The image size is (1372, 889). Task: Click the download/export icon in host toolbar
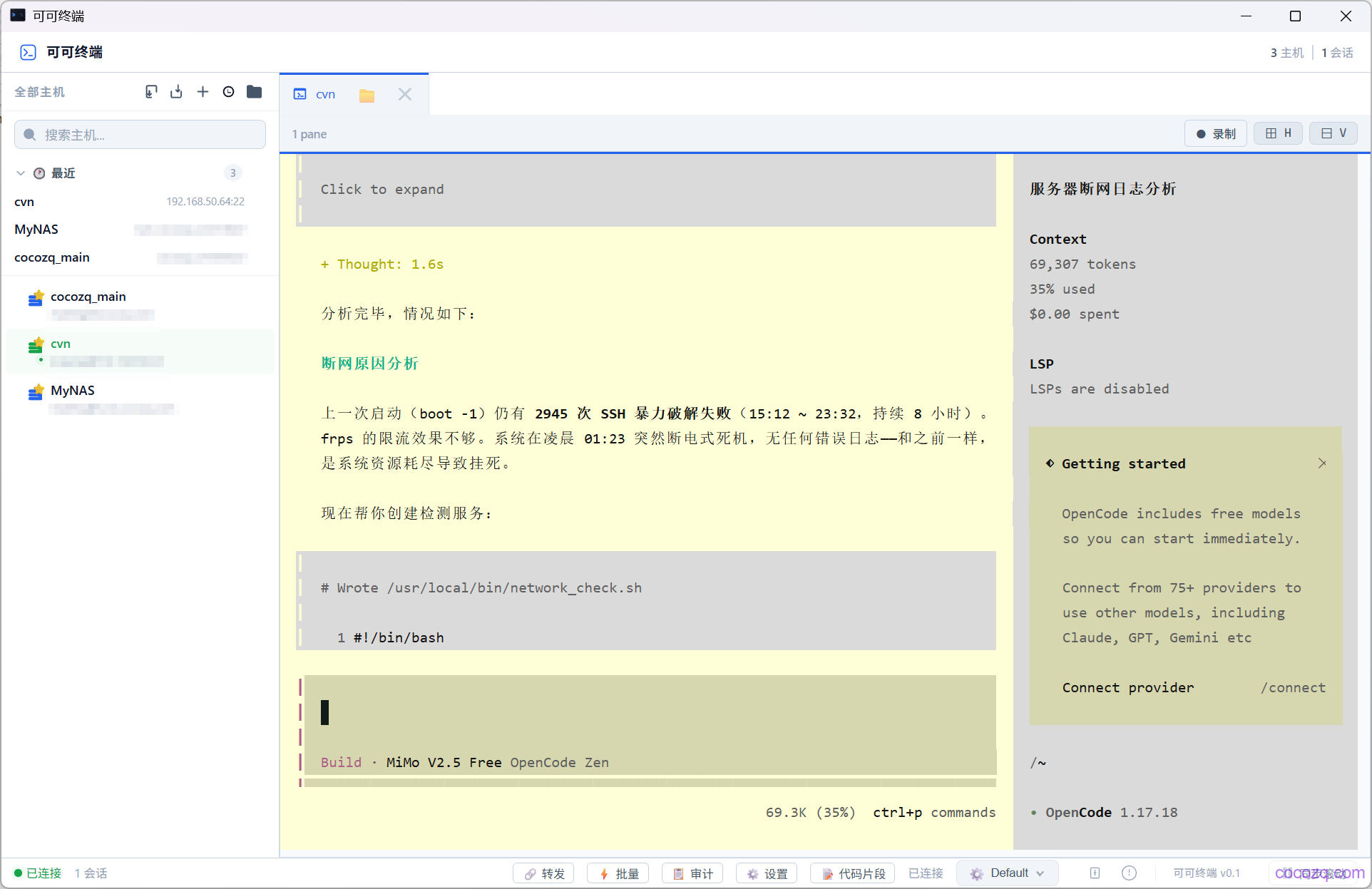[x=177, y=92]
